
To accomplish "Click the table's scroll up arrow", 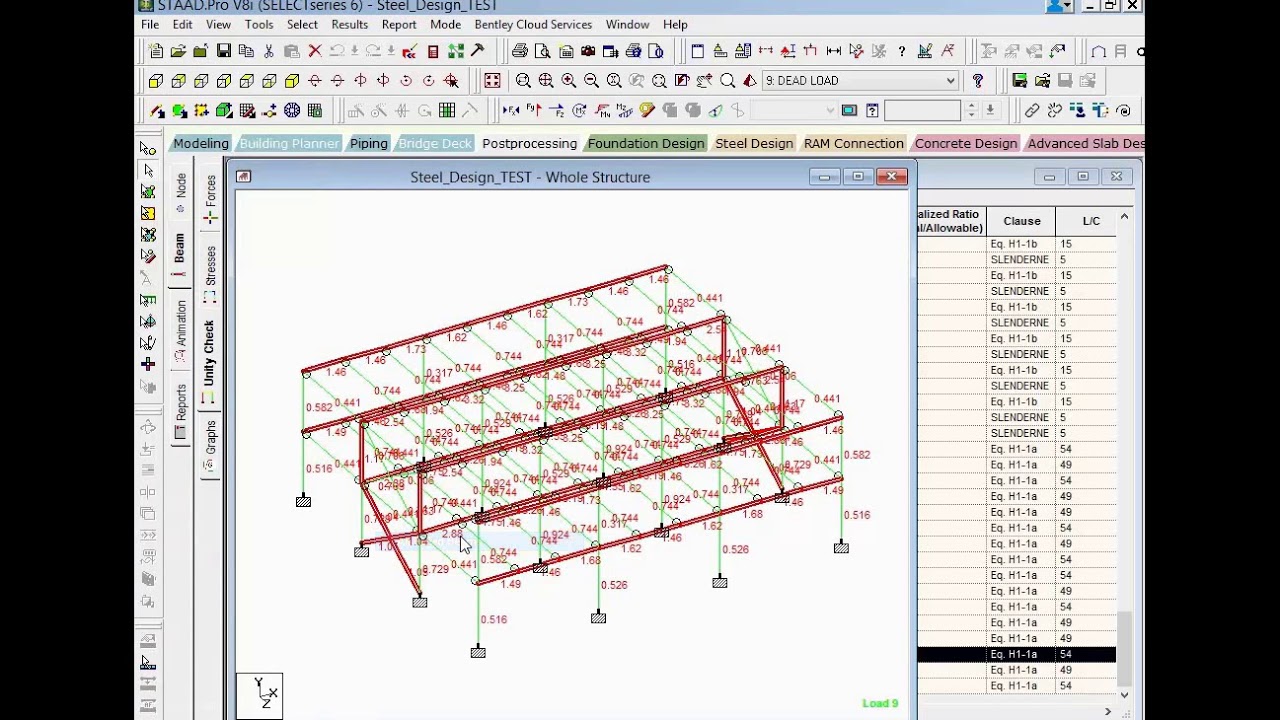I will pyautogui.click(x=1124, y=216).
